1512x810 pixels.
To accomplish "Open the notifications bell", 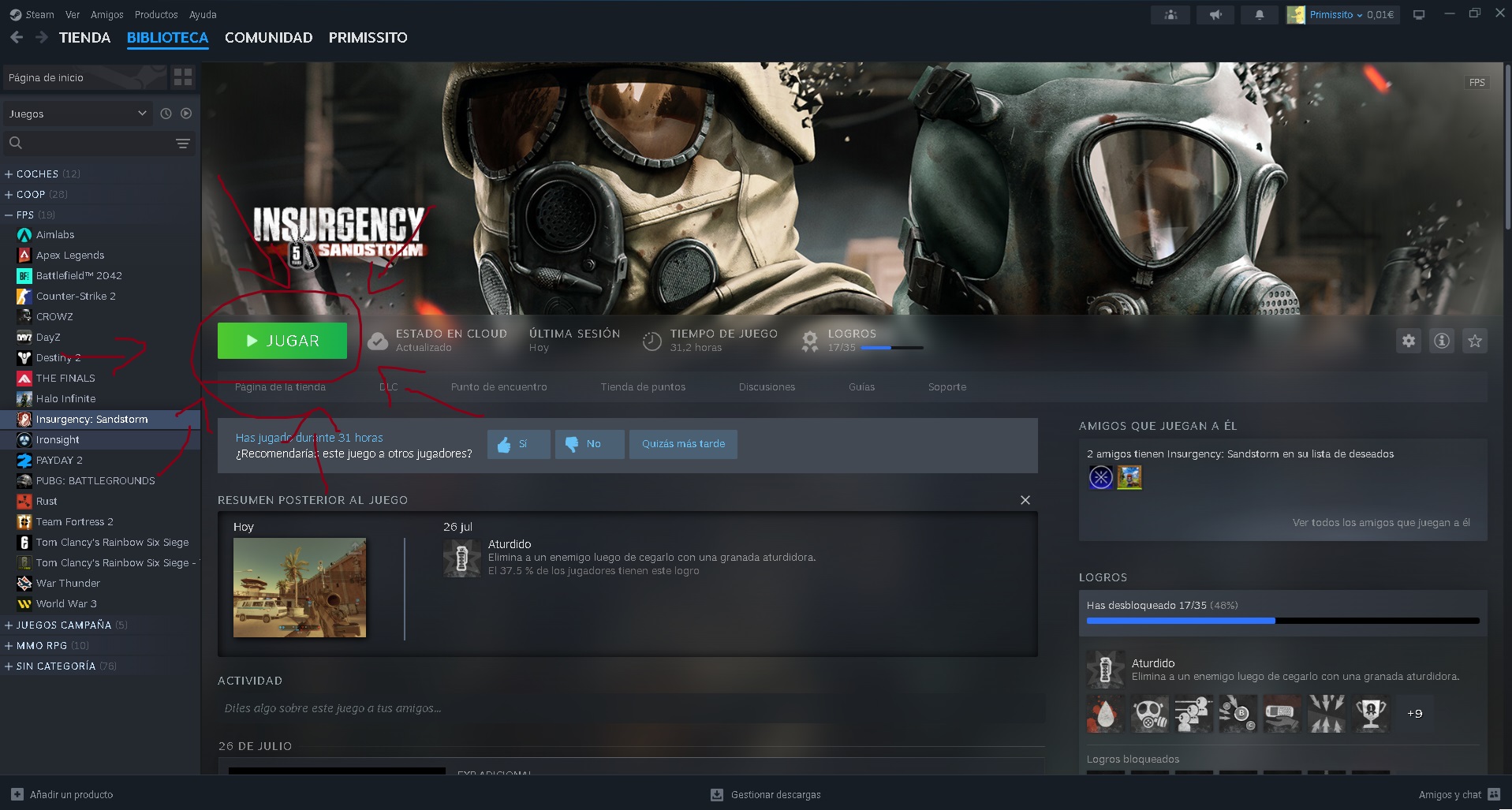I will tap(1260, 14).
